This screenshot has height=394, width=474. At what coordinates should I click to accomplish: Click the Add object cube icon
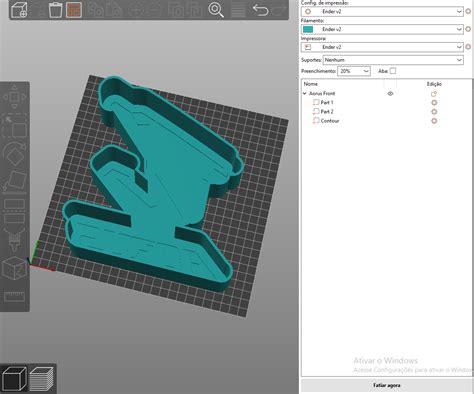coord(19,10)
